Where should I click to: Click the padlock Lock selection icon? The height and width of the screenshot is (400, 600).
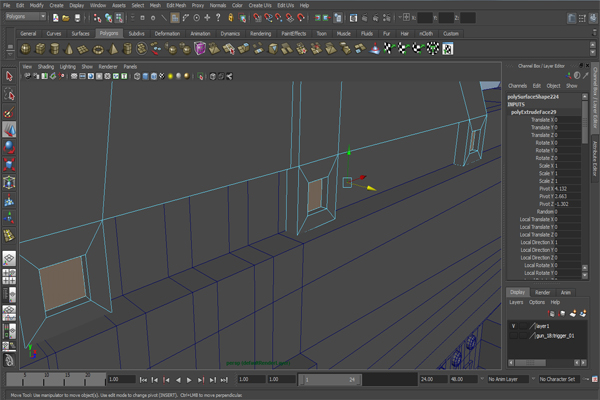231,18
